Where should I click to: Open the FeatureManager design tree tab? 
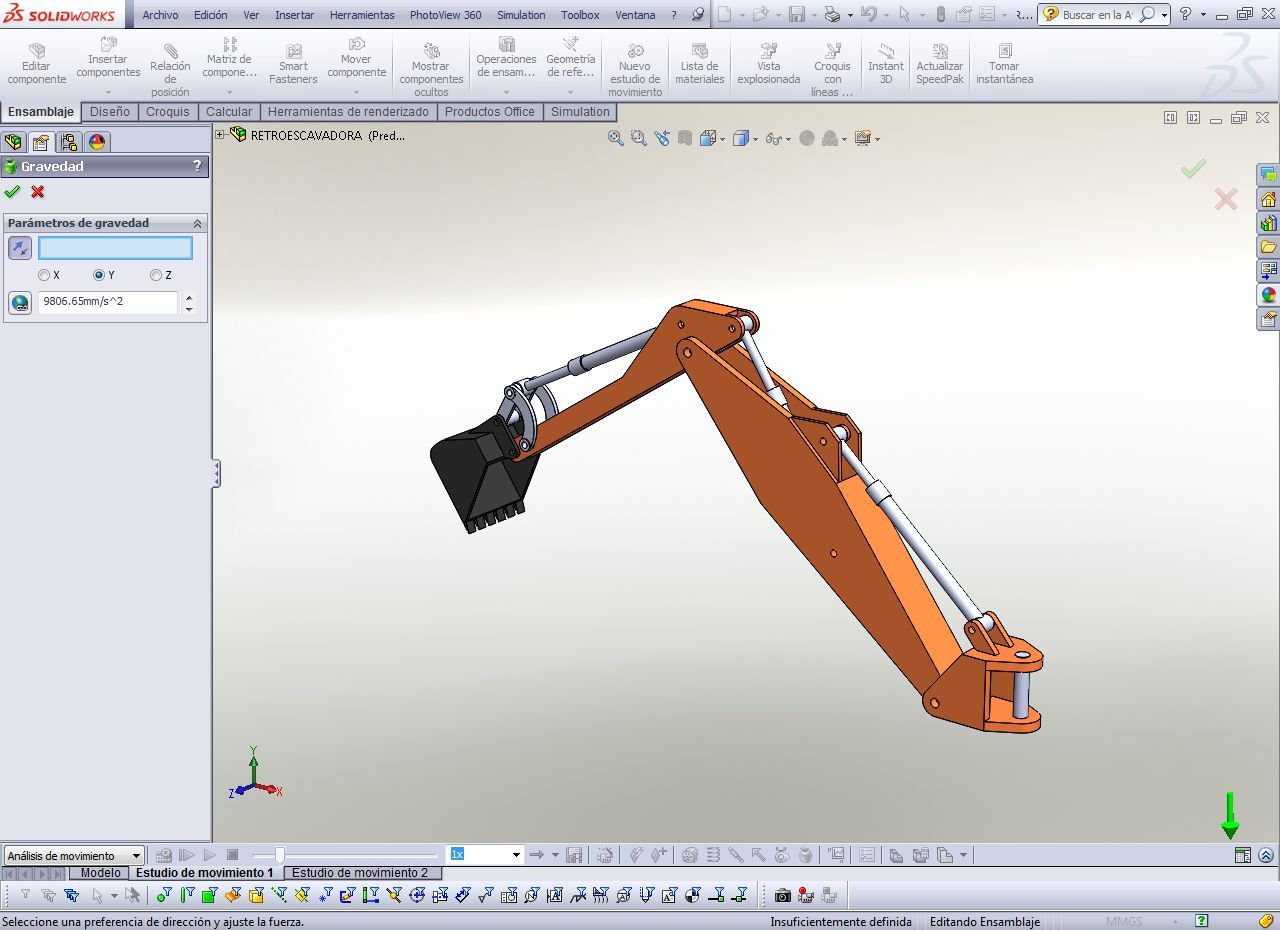[13, 142]
